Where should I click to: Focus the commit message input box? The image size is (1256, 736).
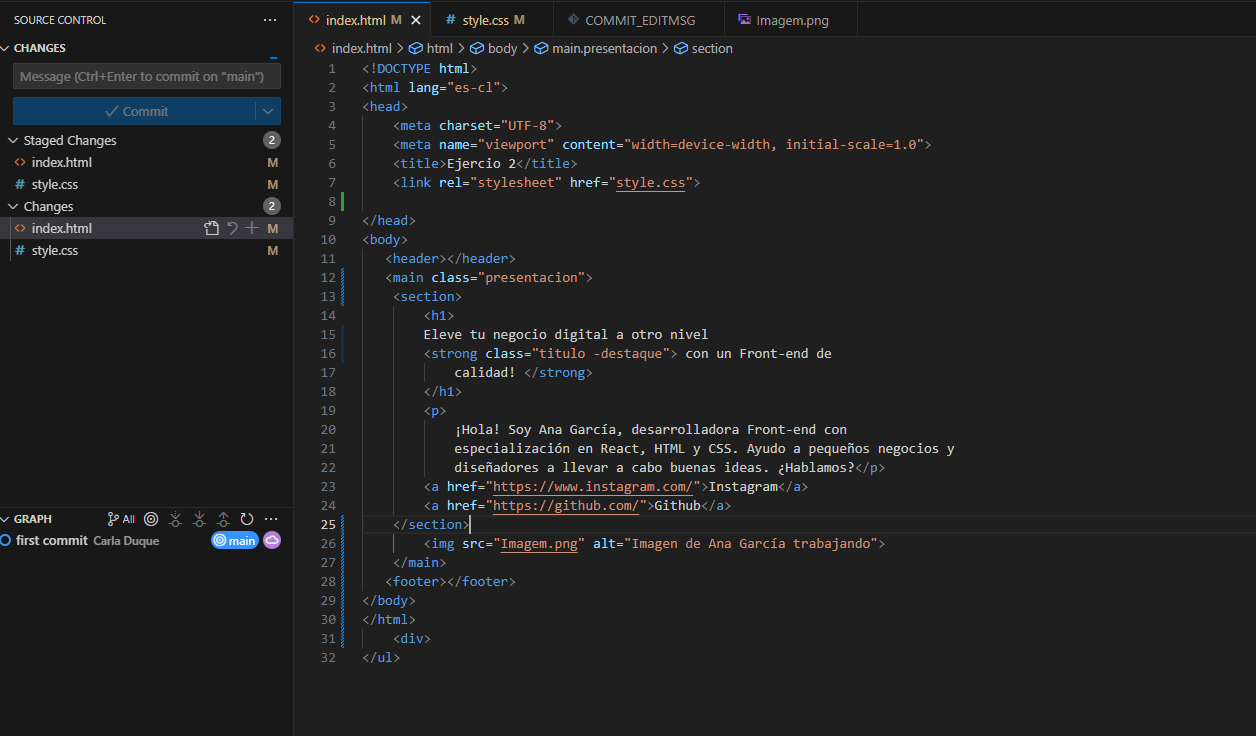point(147,77)
